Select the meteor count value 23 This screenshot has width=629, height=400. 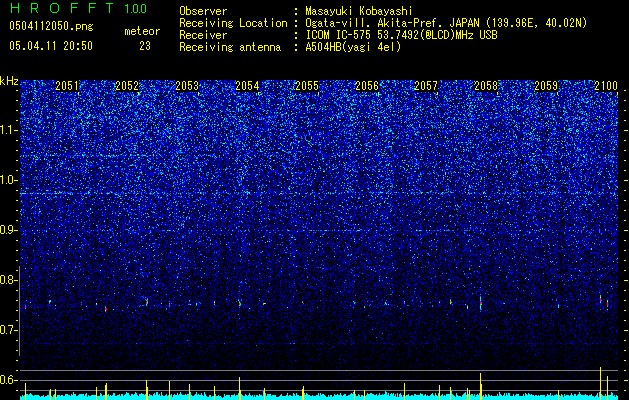point(145,46)
